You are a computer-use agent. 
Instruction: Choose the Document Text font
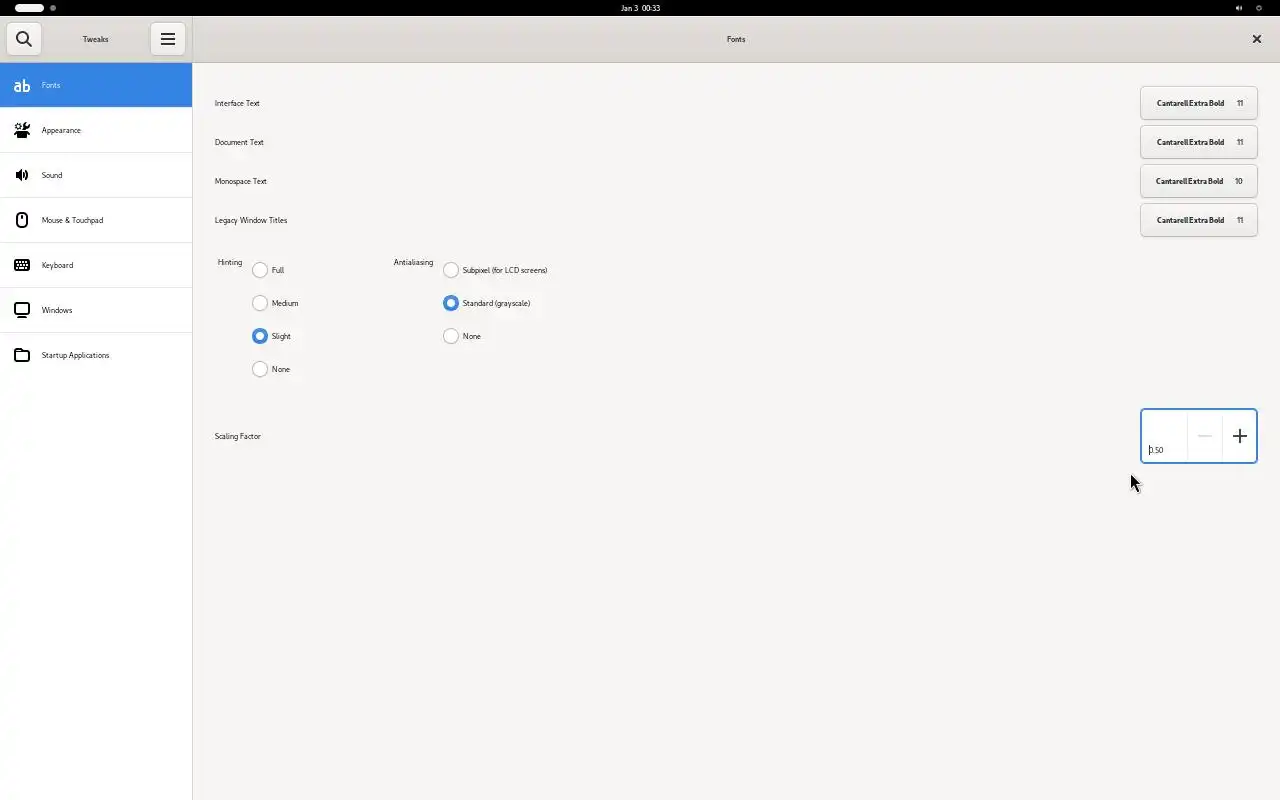pos(1199,142)
